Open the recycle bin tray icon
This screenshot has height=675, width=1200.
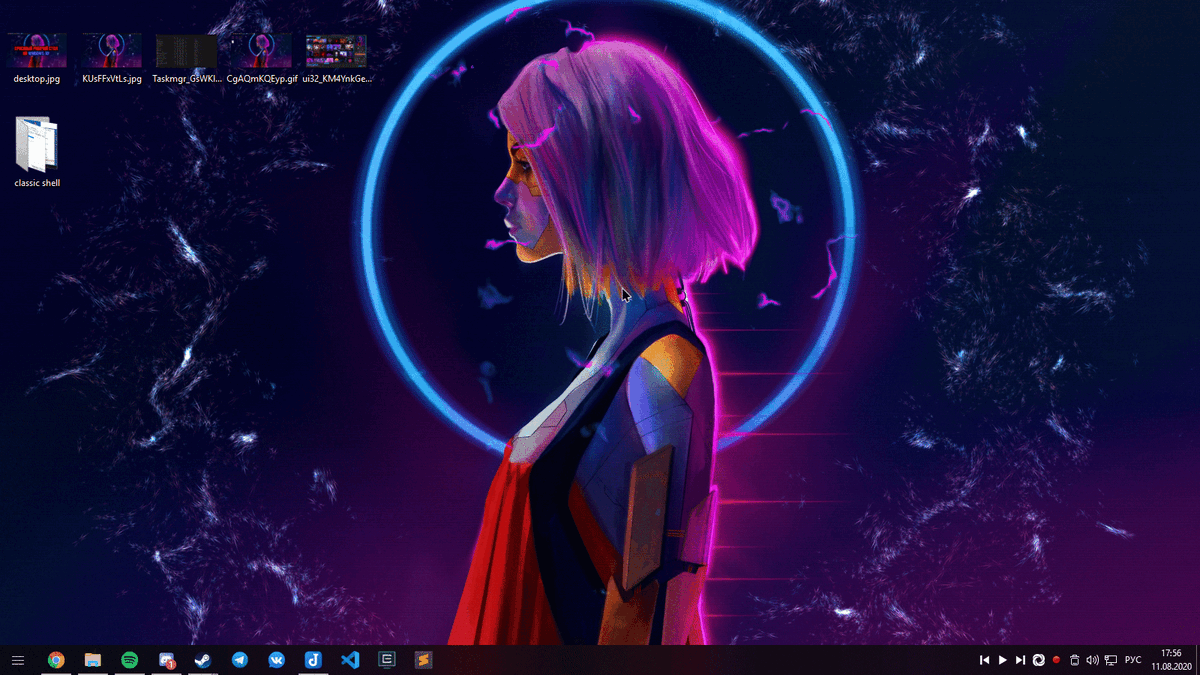coord(1074,660)
